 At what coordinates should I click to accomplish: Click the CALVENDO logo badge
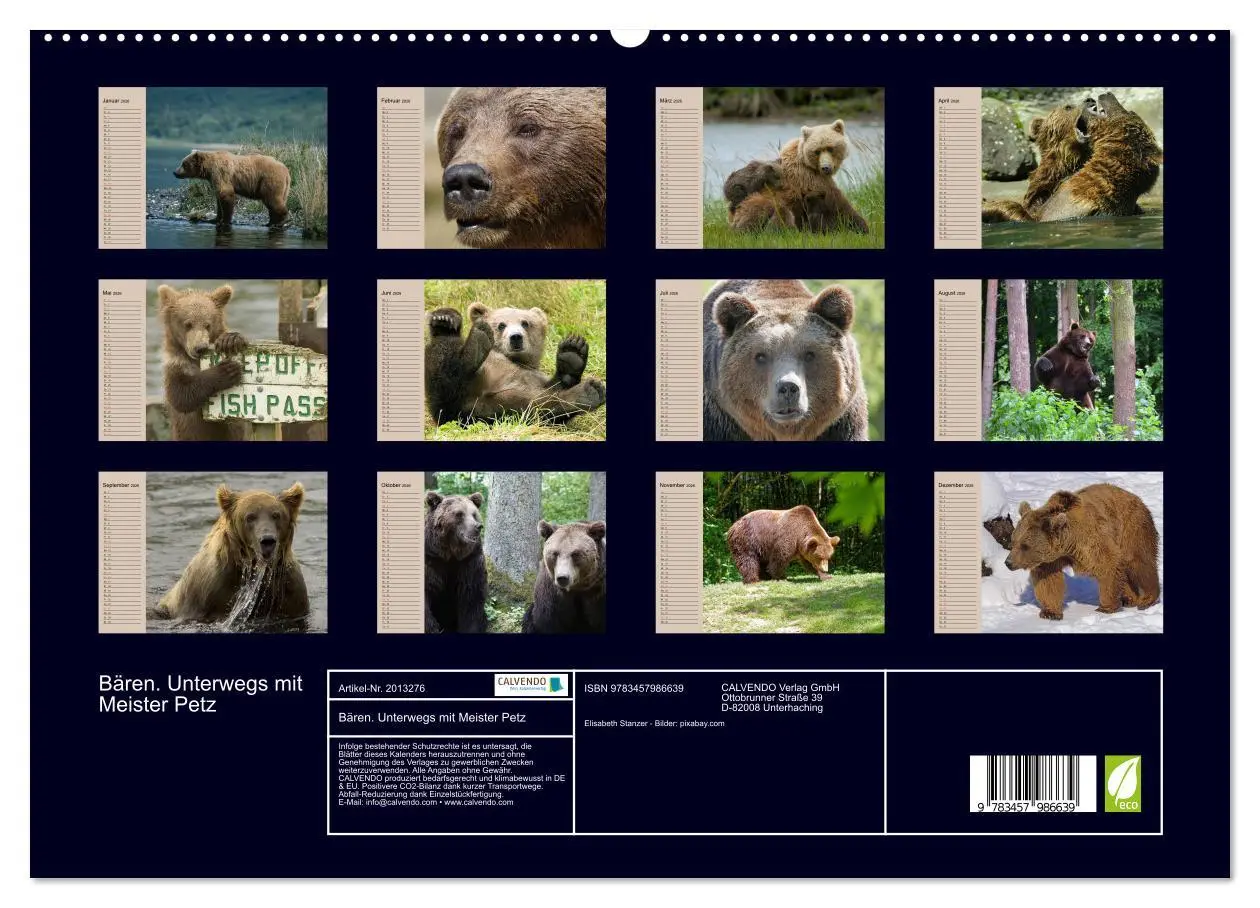531,685
